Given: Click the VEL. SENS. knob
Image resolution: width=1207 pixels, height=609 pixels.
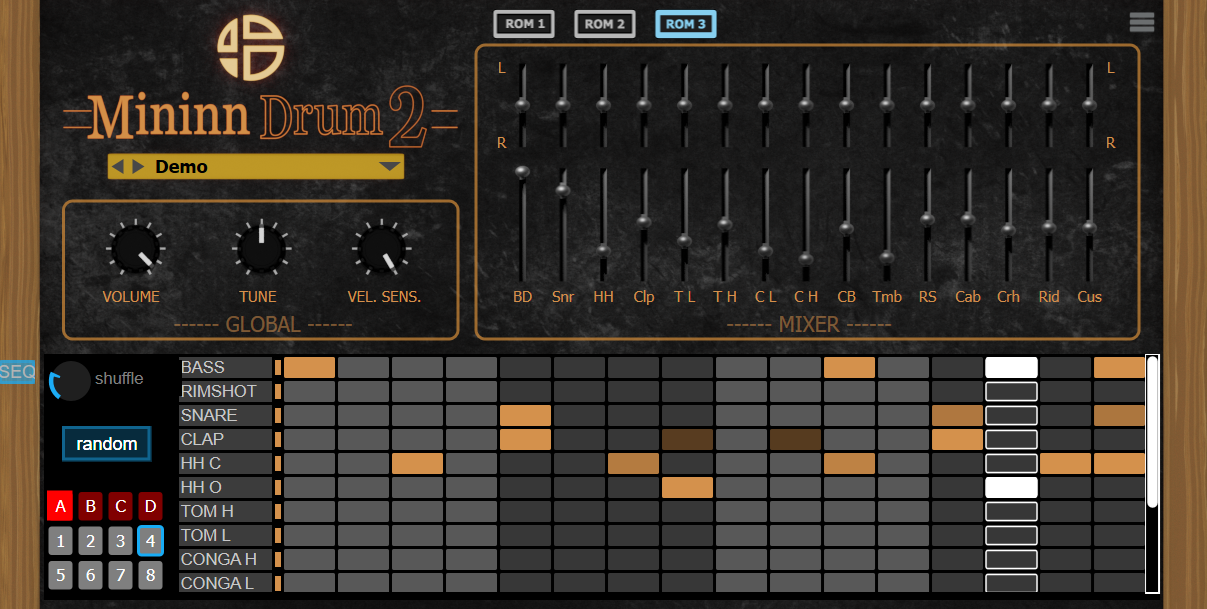Looking at the screenshot, I should (x=381, y=249).
